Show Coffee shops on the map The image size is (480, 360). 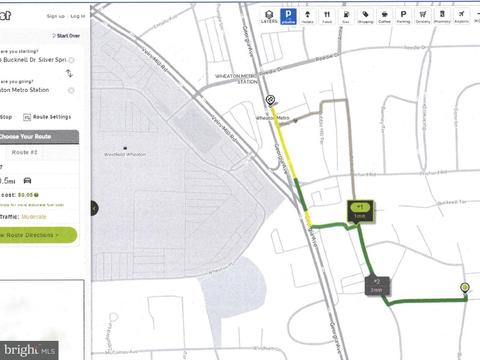tap(384, 16)
